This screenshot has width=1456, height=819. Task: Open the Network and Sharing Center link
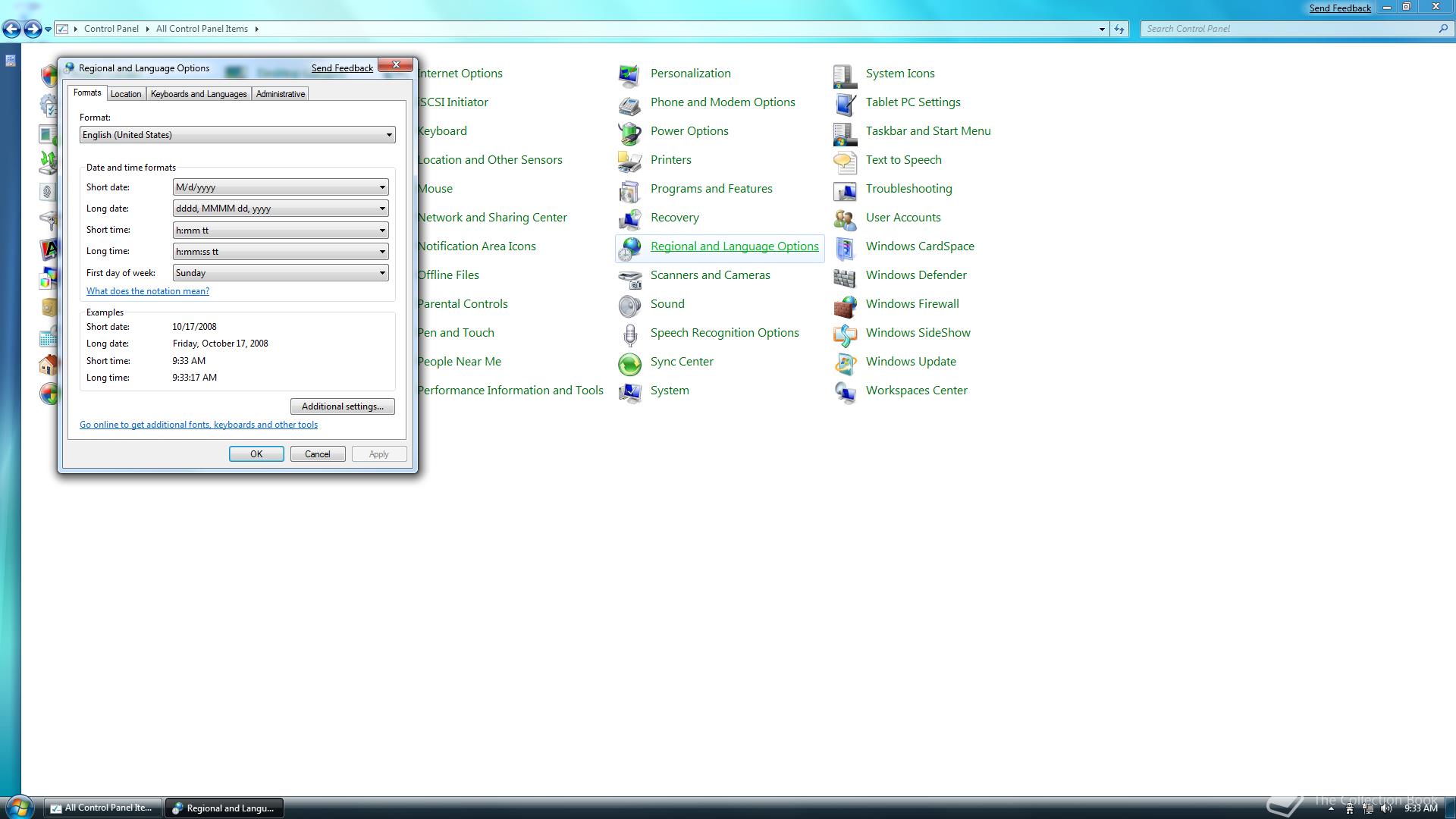[492, 218]
